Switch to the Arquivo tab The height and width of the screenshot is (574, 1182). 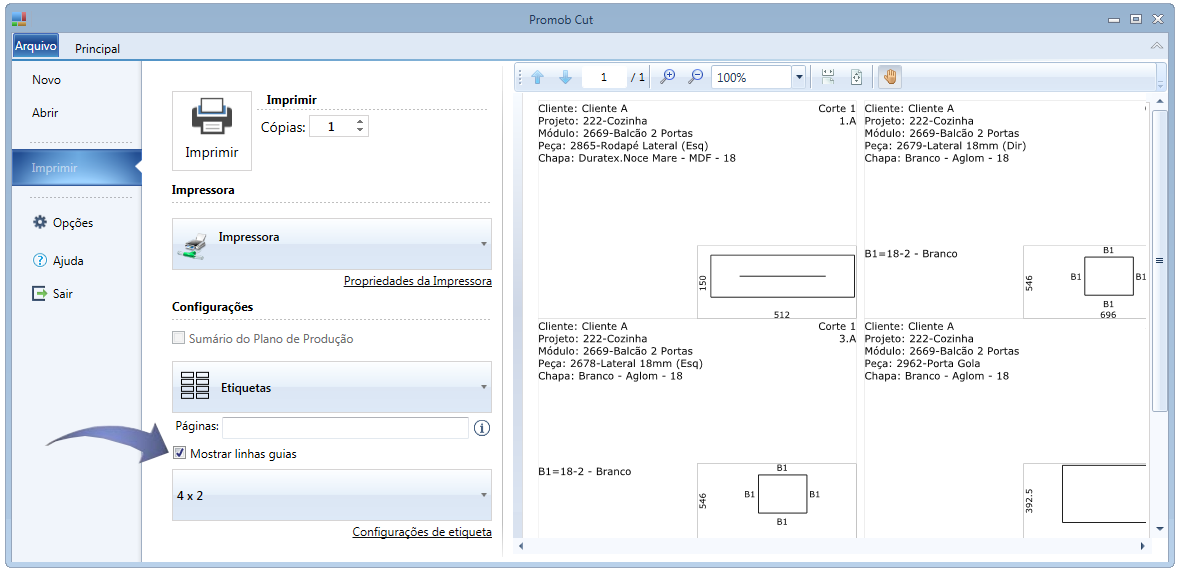coord(35,46)
